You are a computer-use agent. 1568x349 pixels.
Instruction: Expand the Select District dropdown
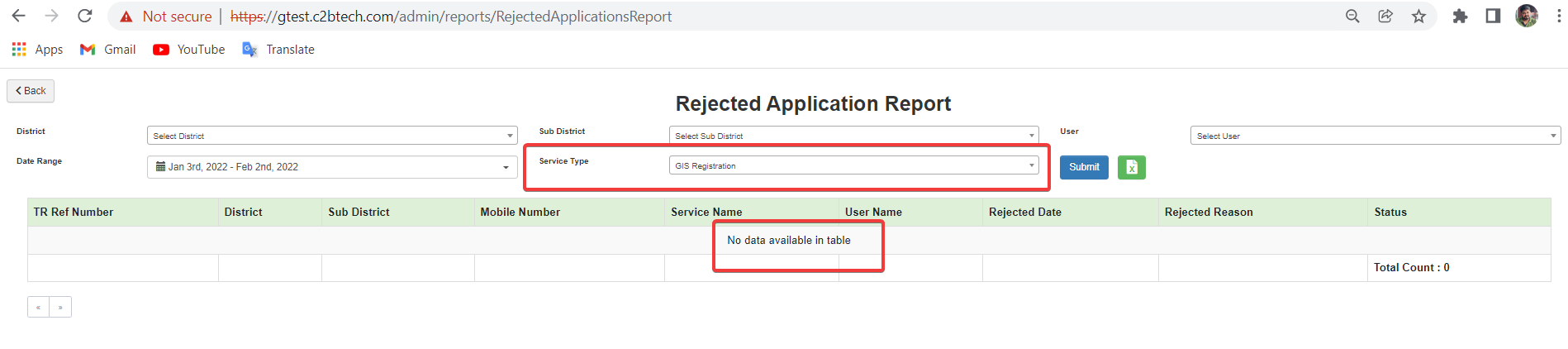pyautogui.click(x=332, y=136)
